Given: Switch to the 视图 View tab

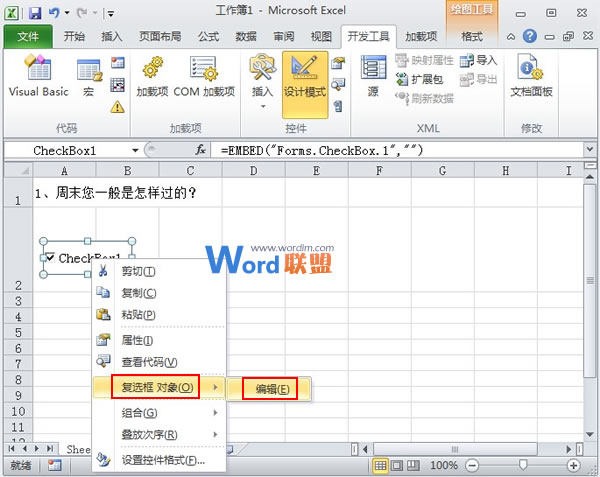Looking at the screenshot, I should coord(321,37).
